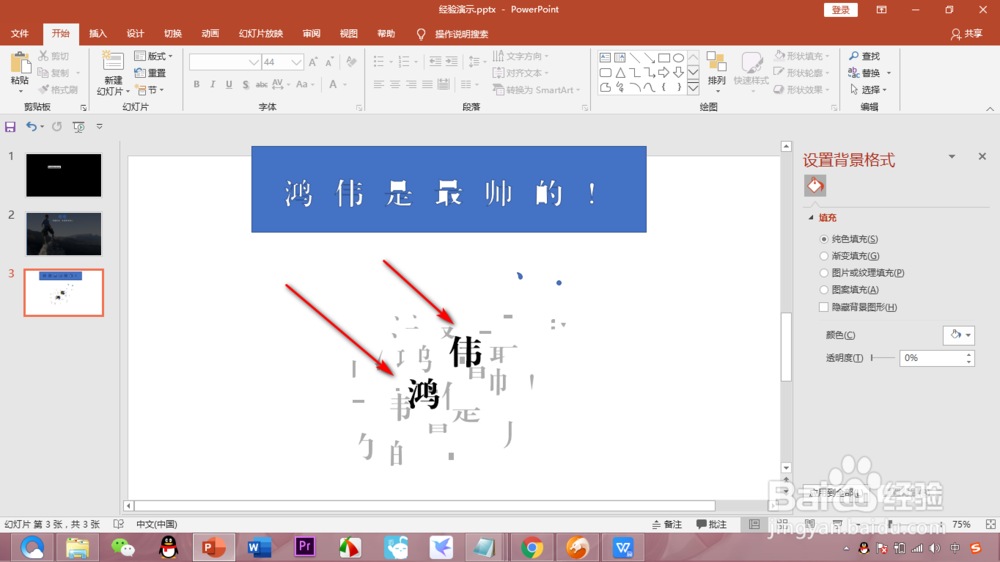This screenshot has height=562, width=1000.
Task: Switch to the Transitions (切换) tab
Action: 173,34
